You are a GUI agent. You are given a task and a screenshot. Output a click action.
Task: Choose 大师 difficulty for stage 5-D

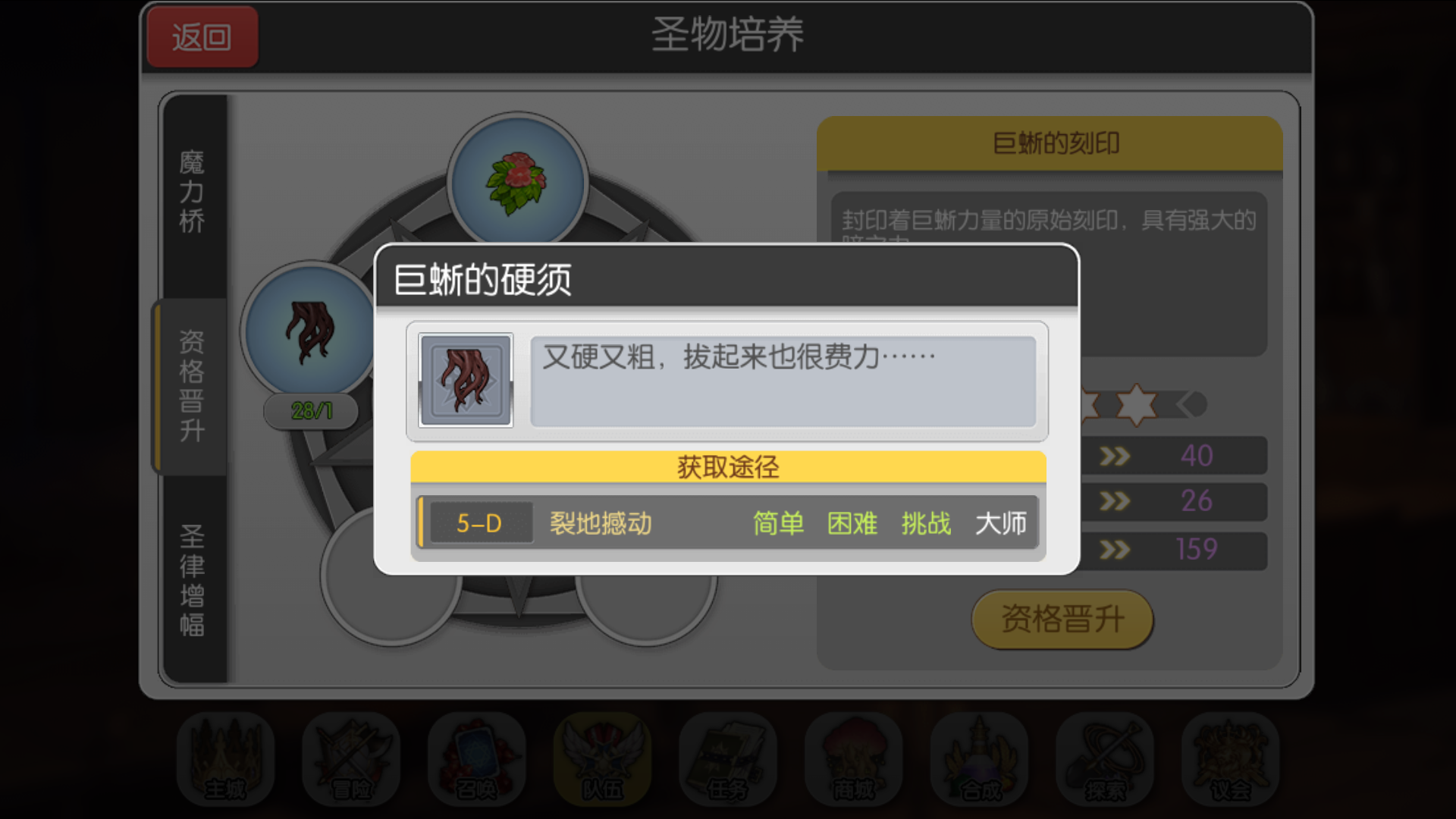1001,523
